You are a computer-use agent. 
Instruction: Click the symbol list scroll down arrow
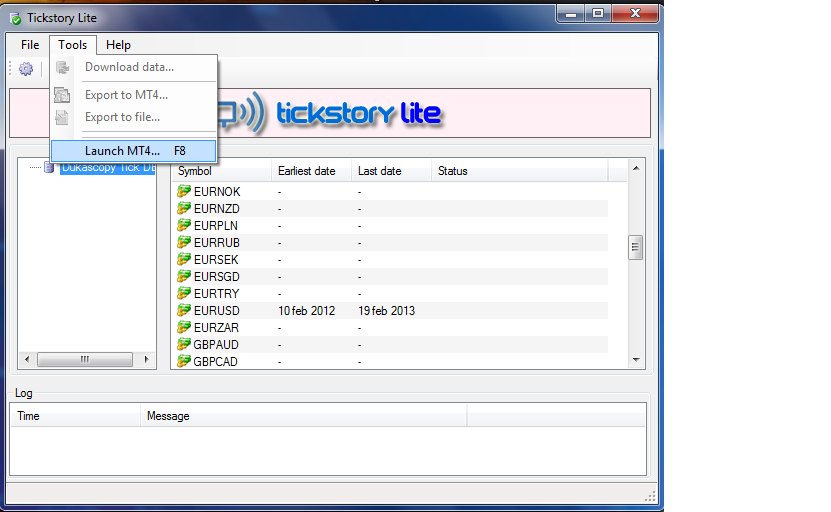pos(636,360)
